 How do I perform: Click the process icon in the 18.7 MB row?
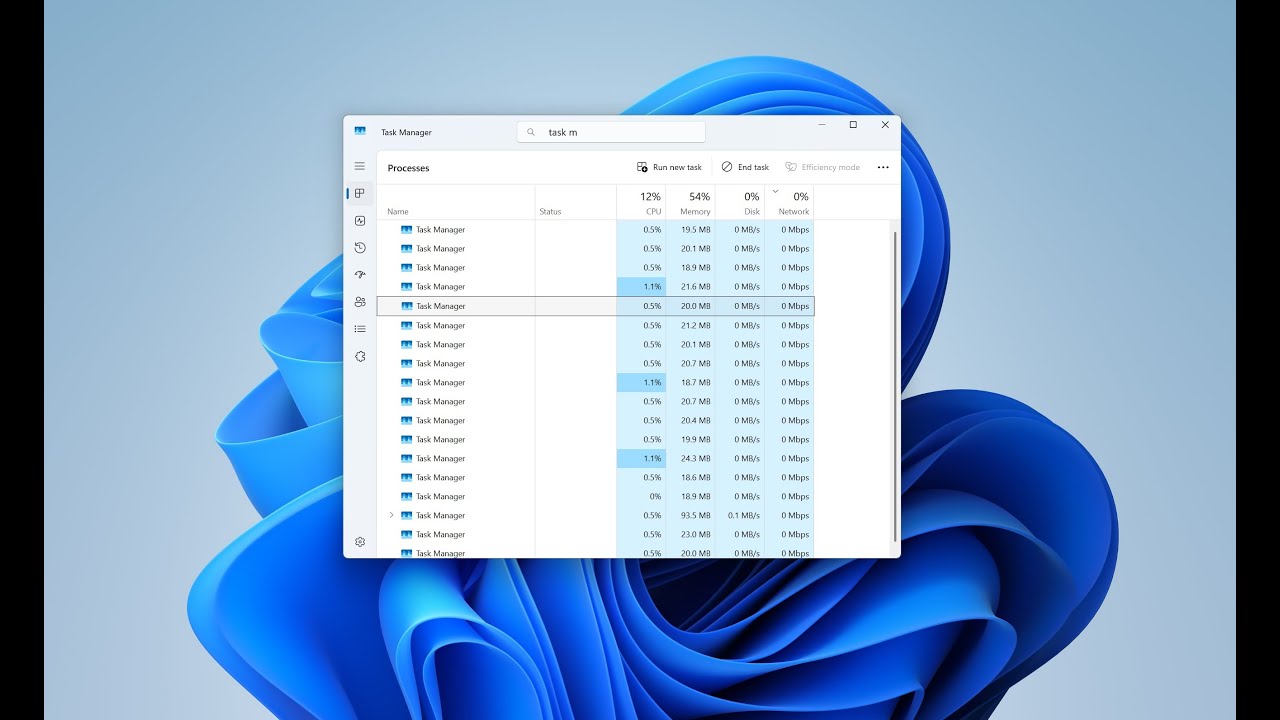coord(406,382)
